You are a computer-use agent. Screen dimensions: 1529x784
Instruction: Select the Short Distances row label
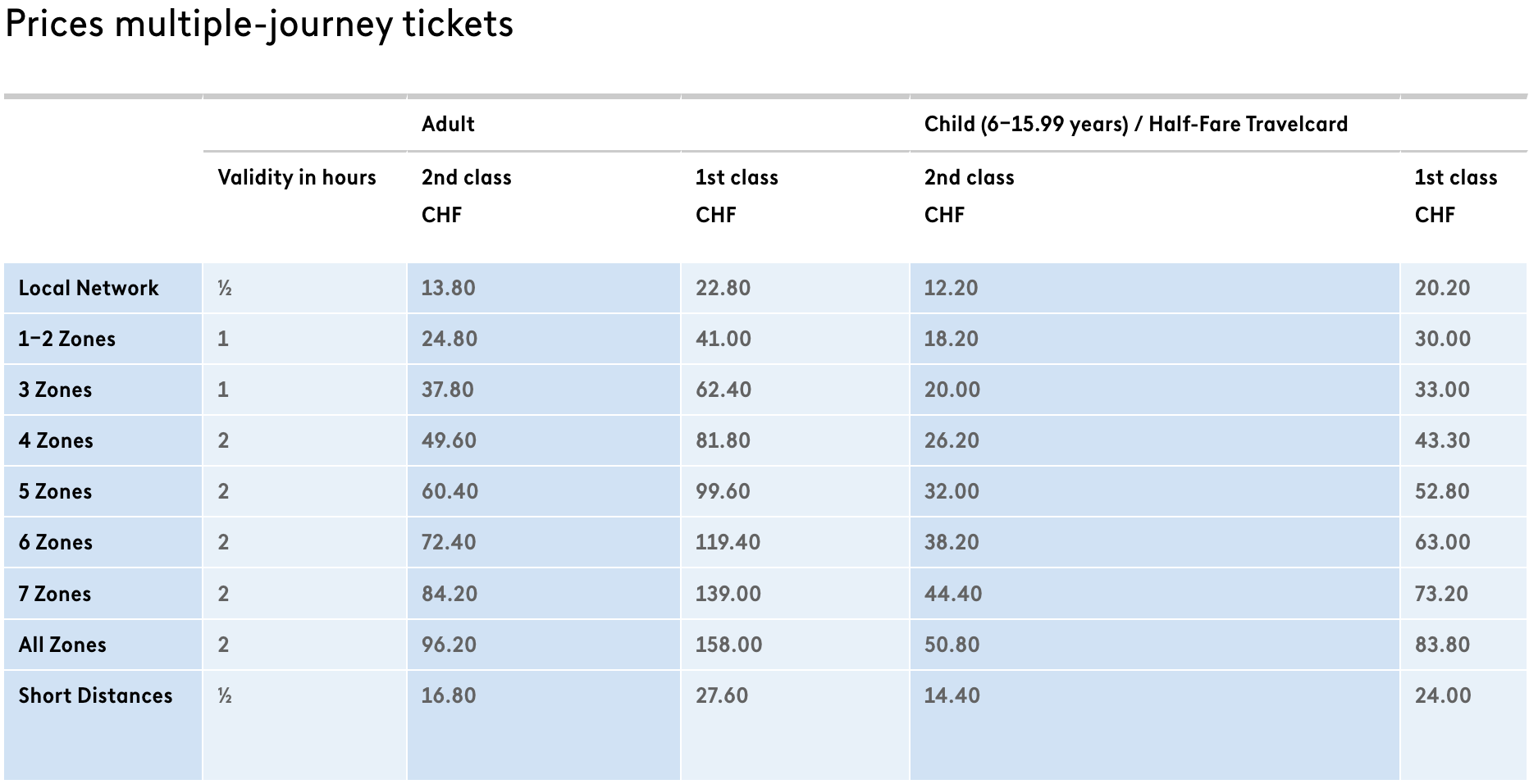pyautogui.click(x=95, y=695)
